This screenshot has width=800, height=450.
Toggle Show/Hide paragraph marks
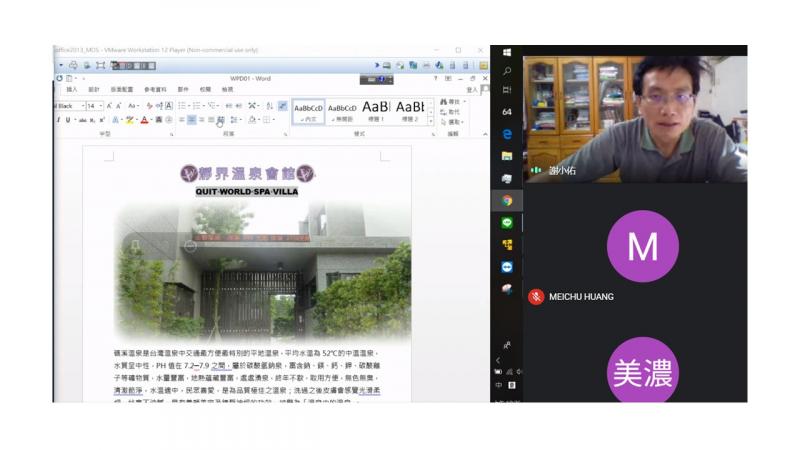pos(282,106)
